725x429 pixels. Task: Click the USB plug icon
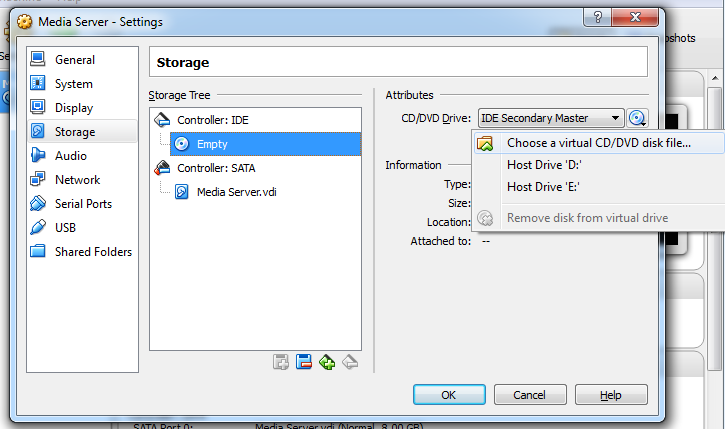point(37,227)
